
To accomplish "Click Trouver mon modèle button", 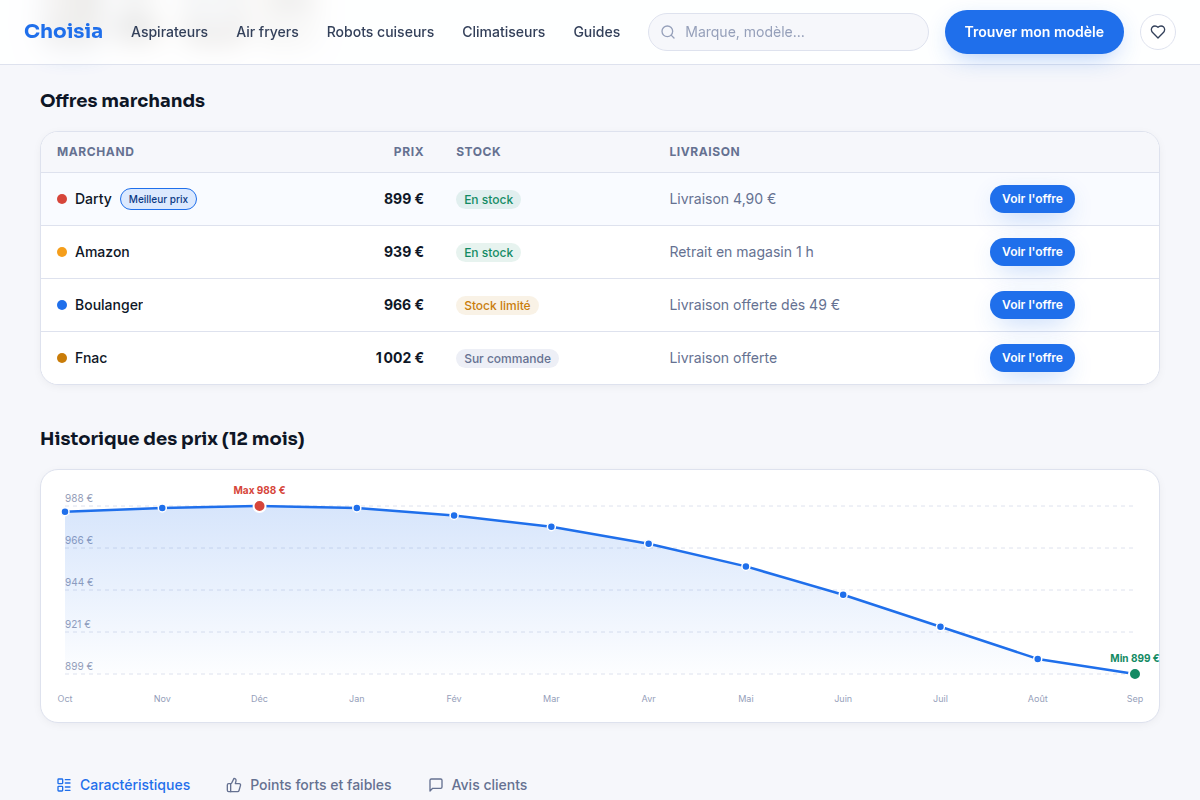I will [1034, 32].
